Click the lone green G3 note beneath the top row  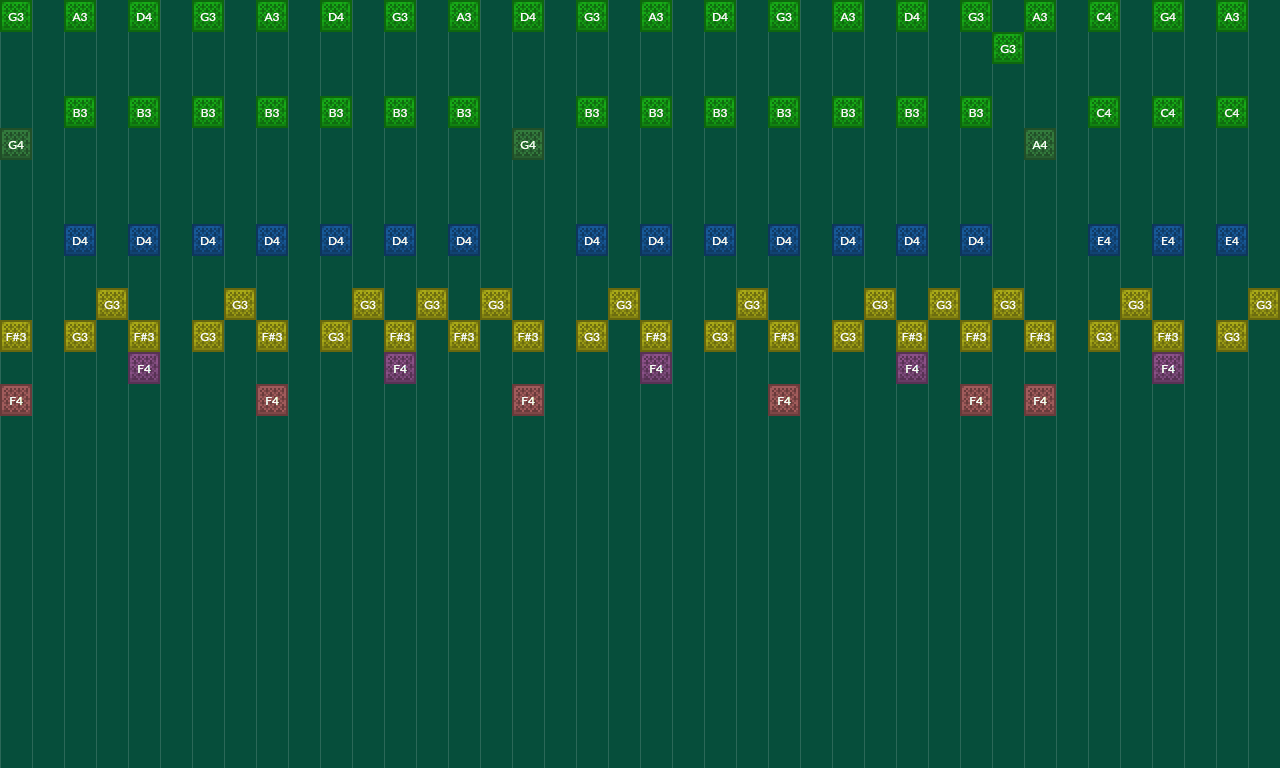point(1008,49)
